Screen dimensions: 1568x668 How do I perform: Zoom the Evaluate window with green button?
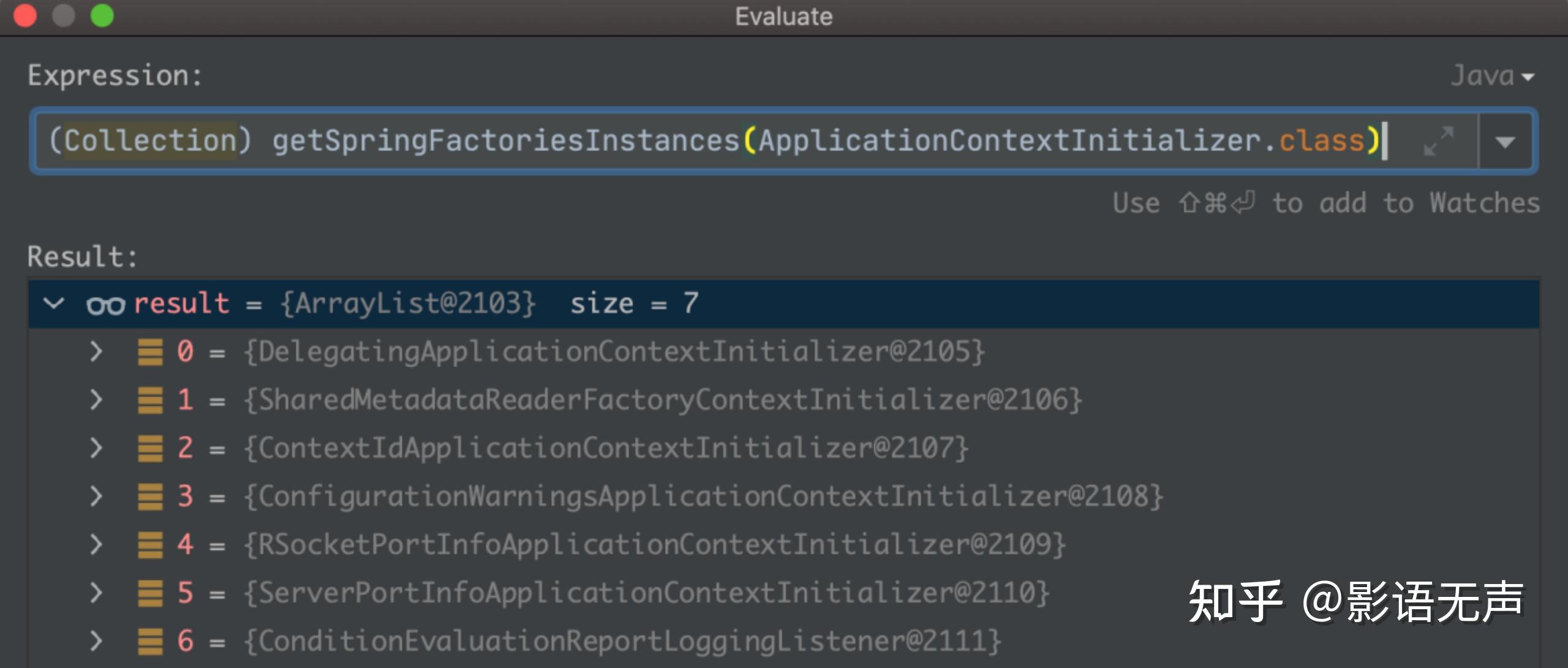pyautogui.click(x=102, y=15)
